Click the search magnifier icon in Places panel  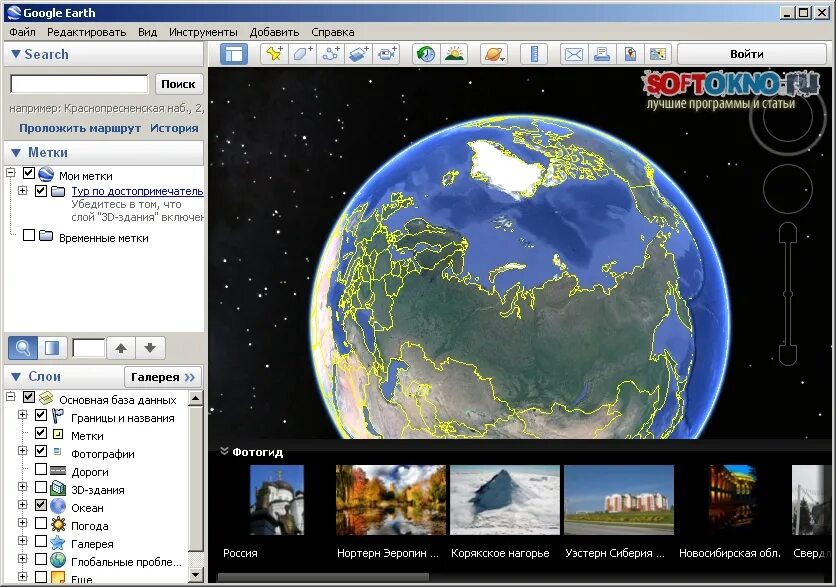tap(22, 348)
